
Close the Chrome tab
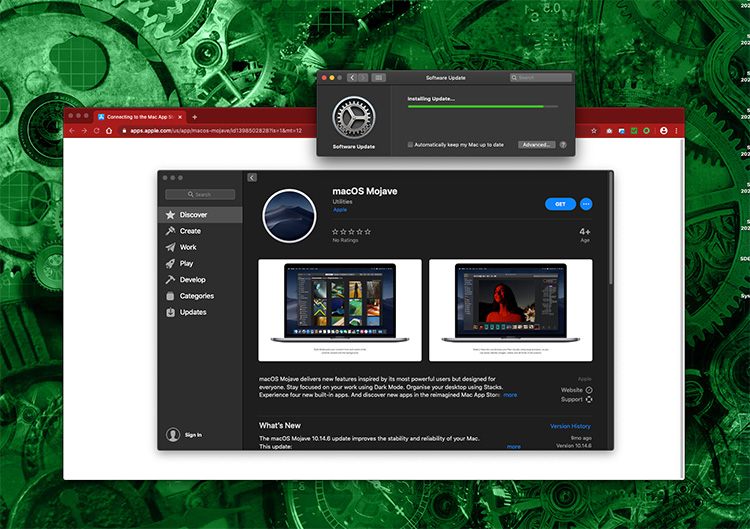coord(180,117)
